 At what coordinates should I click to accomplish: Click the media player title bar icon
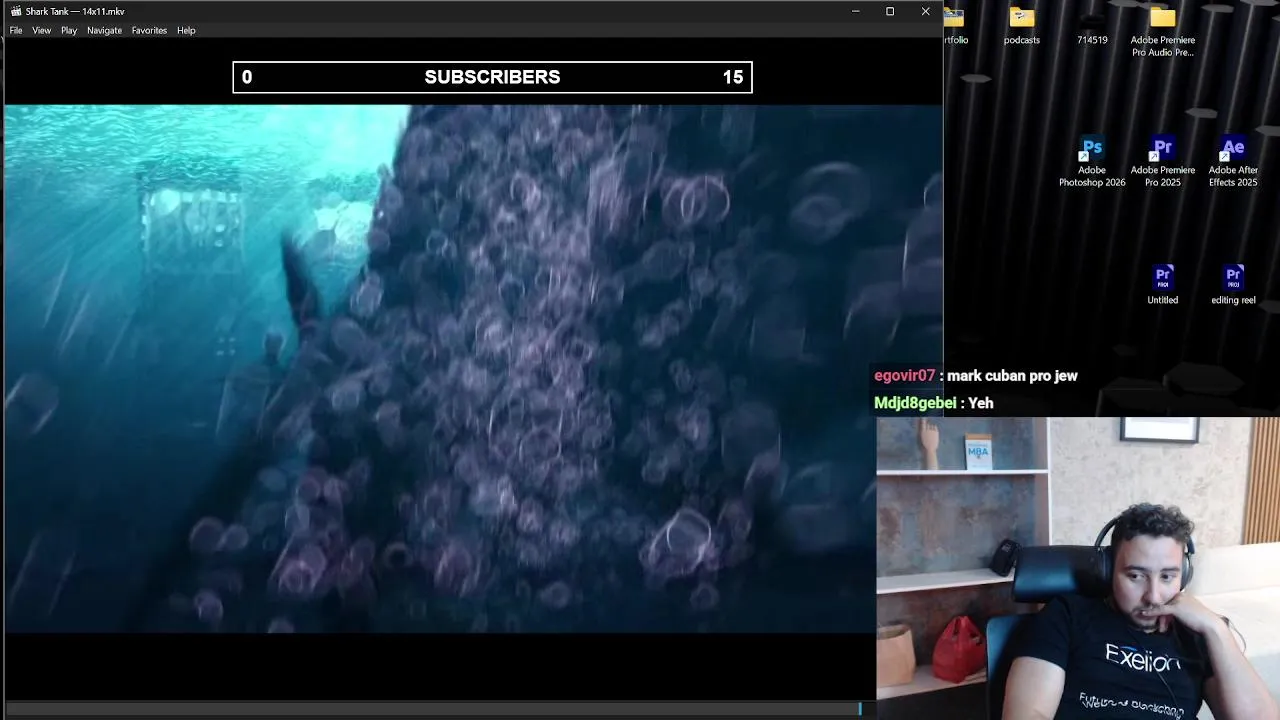(16, 11)
